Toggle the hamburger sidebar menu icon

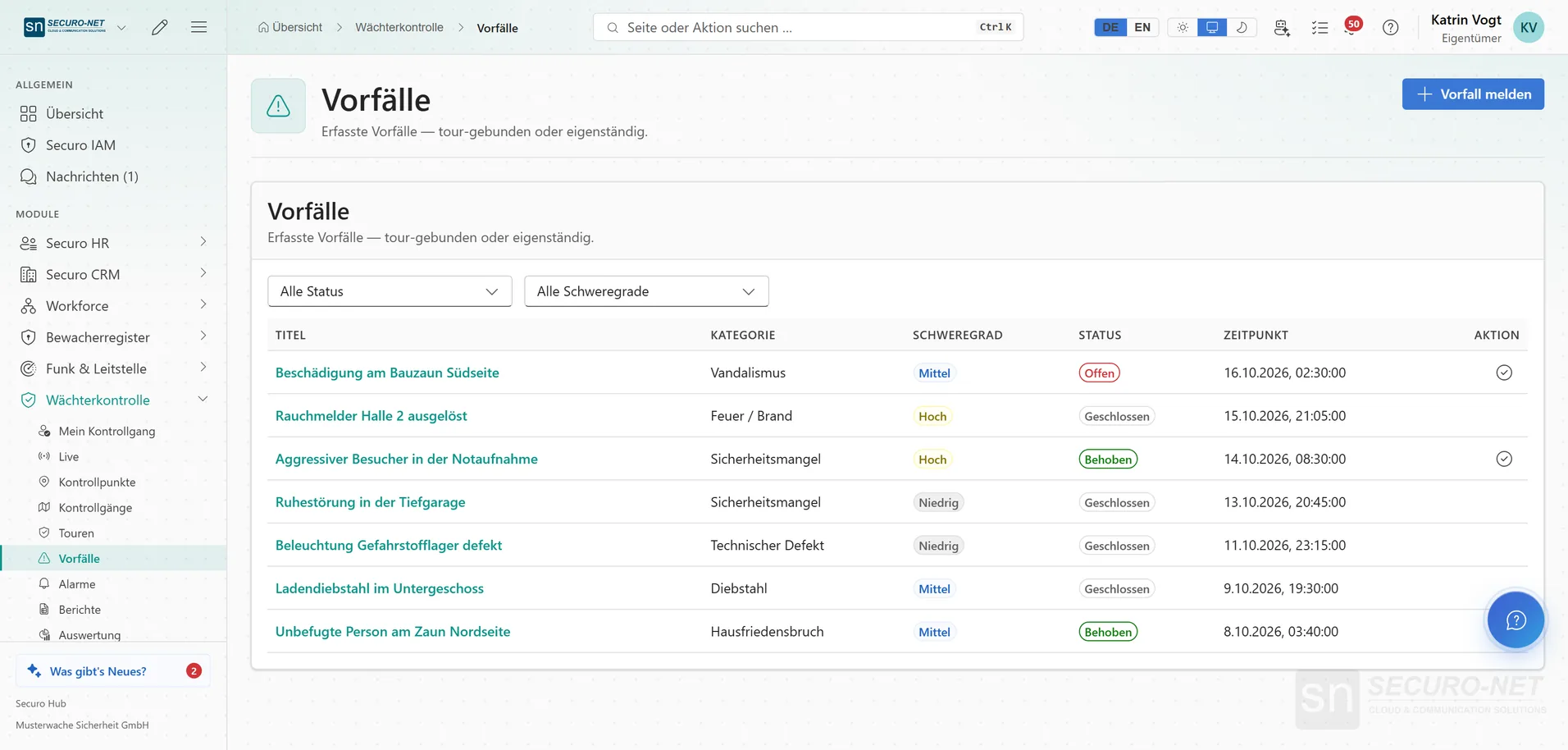tap(198, 27)
